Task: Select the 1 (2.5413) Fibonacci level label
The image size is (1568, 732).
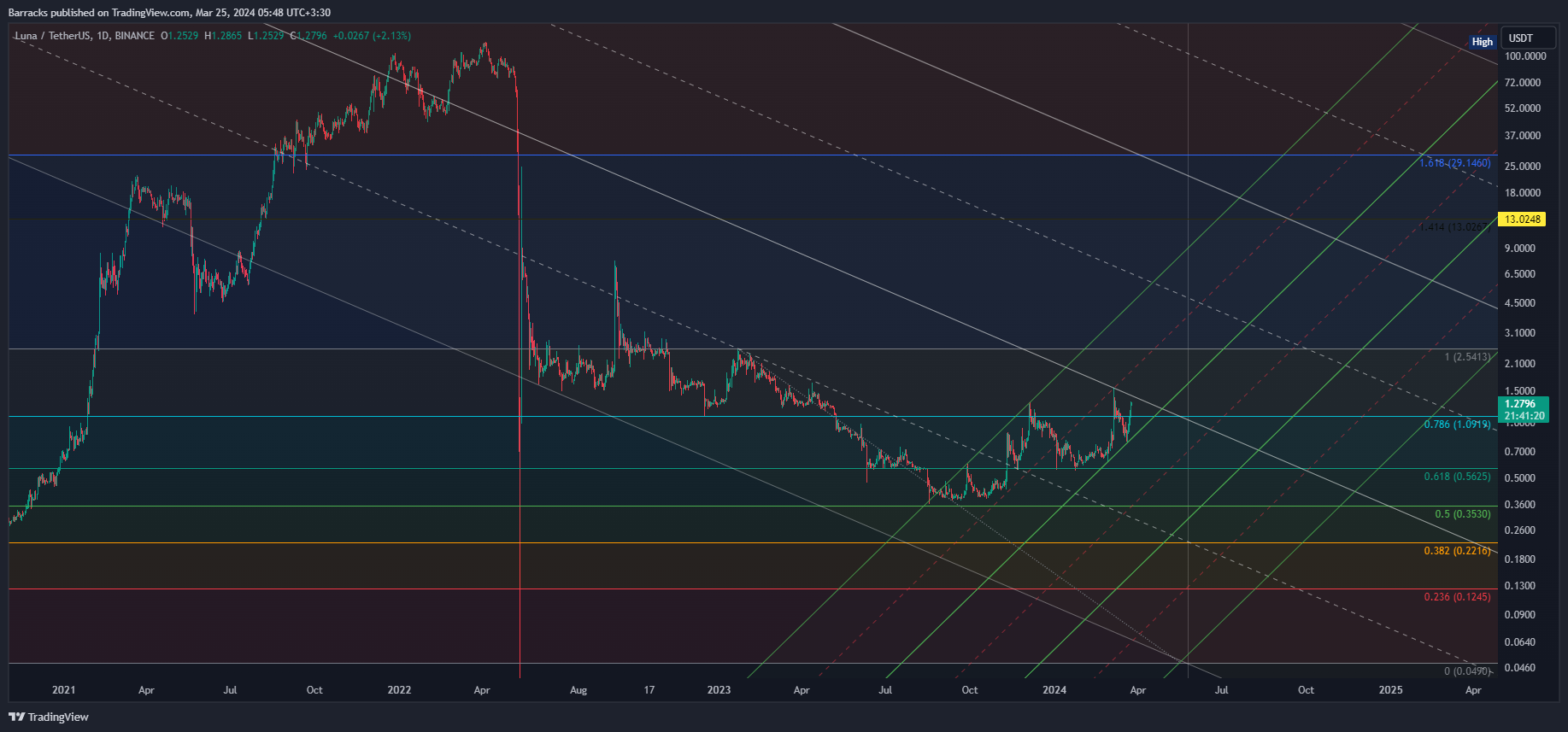Action: (1467, 357)
